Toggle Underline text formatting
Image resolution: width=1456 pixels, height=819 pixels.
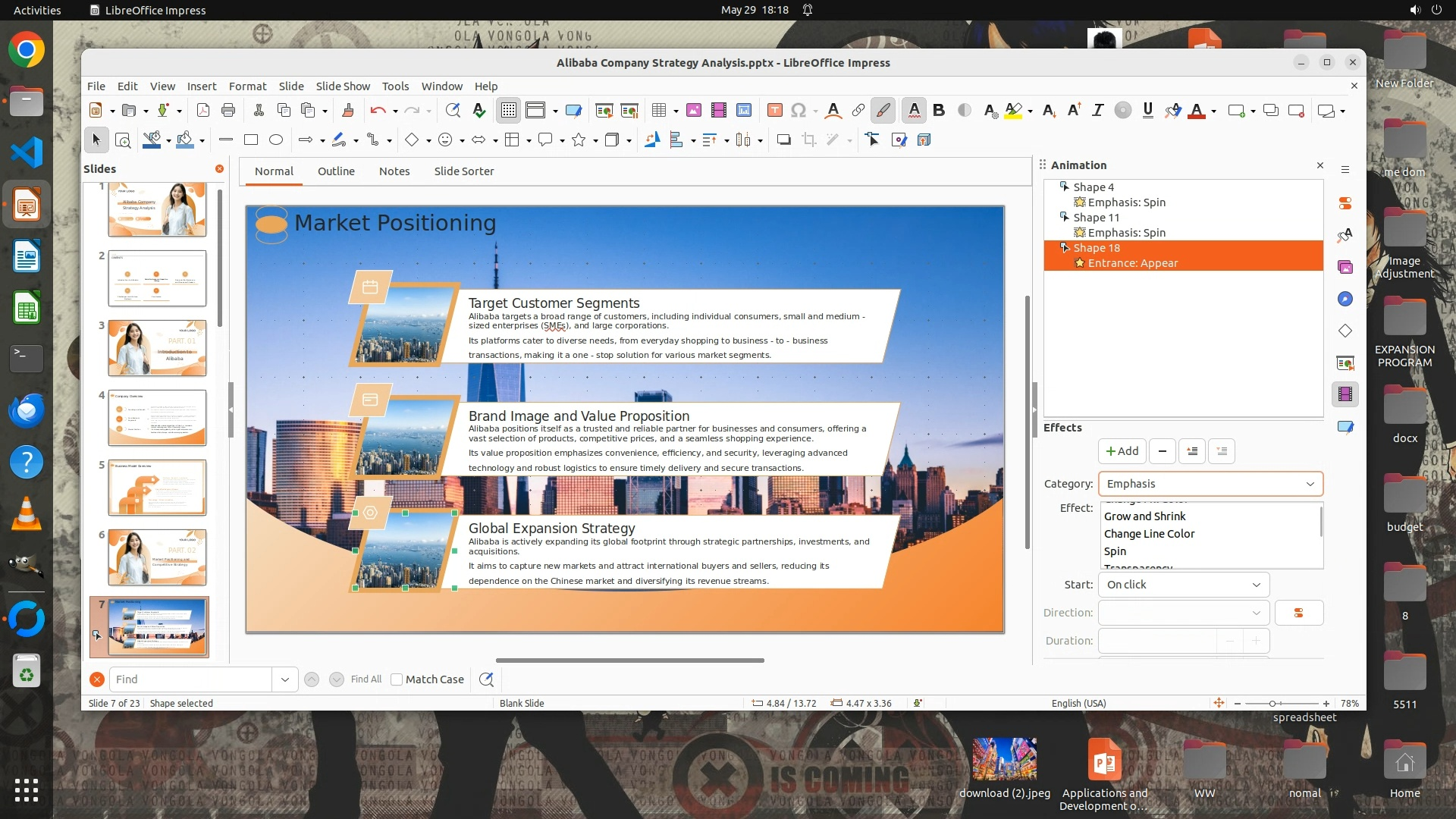tap(1147, 111)
